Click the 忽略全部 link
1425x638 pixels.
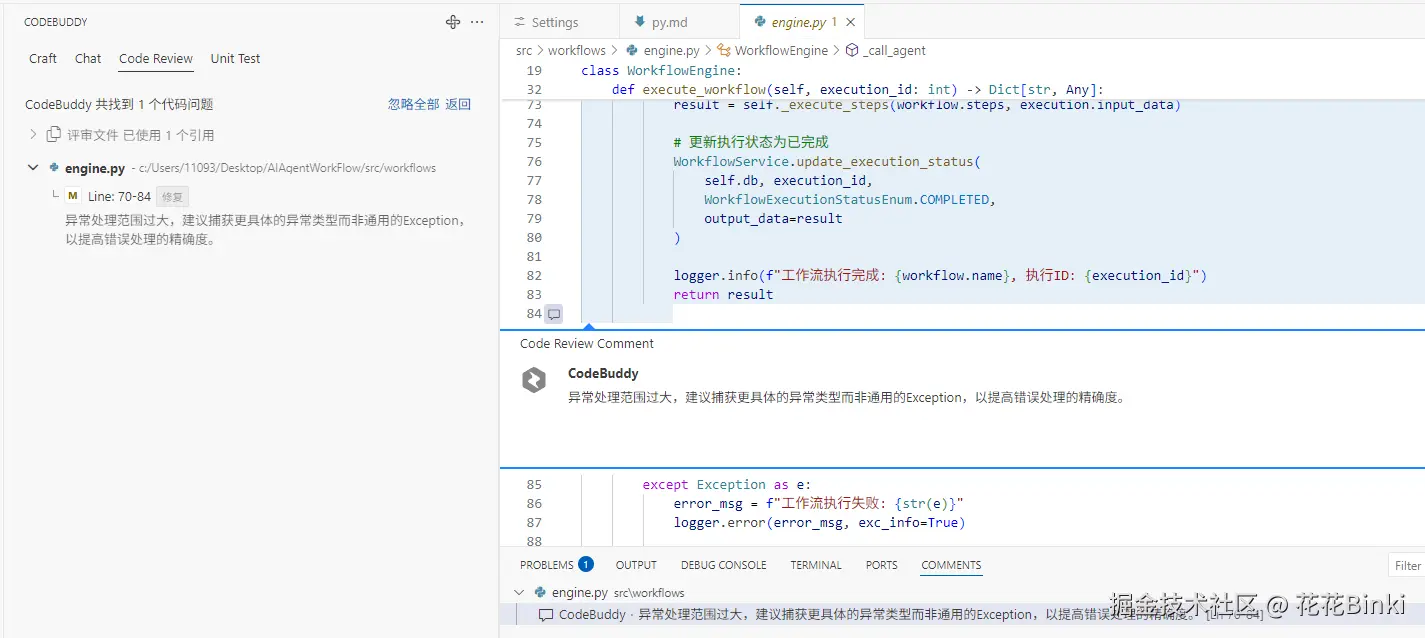[x=413, y=104]
